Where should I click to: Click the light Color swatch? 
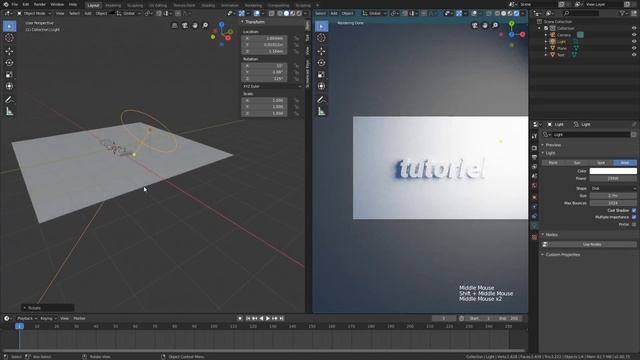point(613,171)
